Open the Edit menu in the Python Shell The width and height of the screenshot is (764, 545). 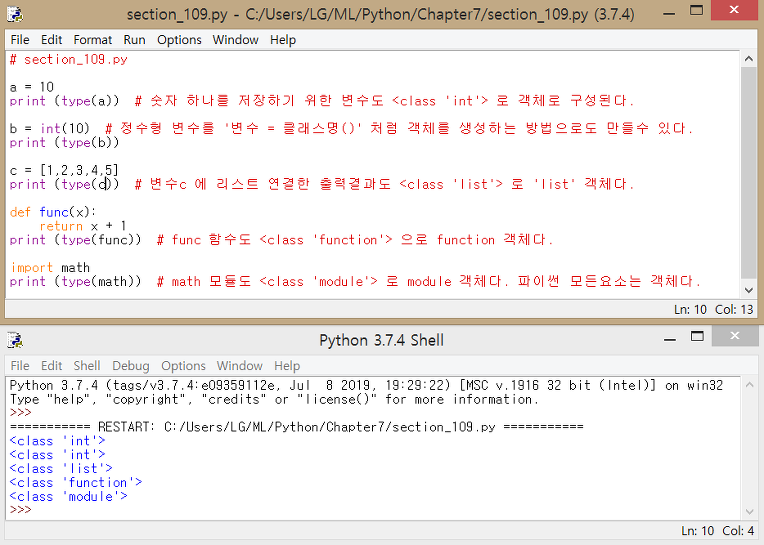[x=51, y=366]
